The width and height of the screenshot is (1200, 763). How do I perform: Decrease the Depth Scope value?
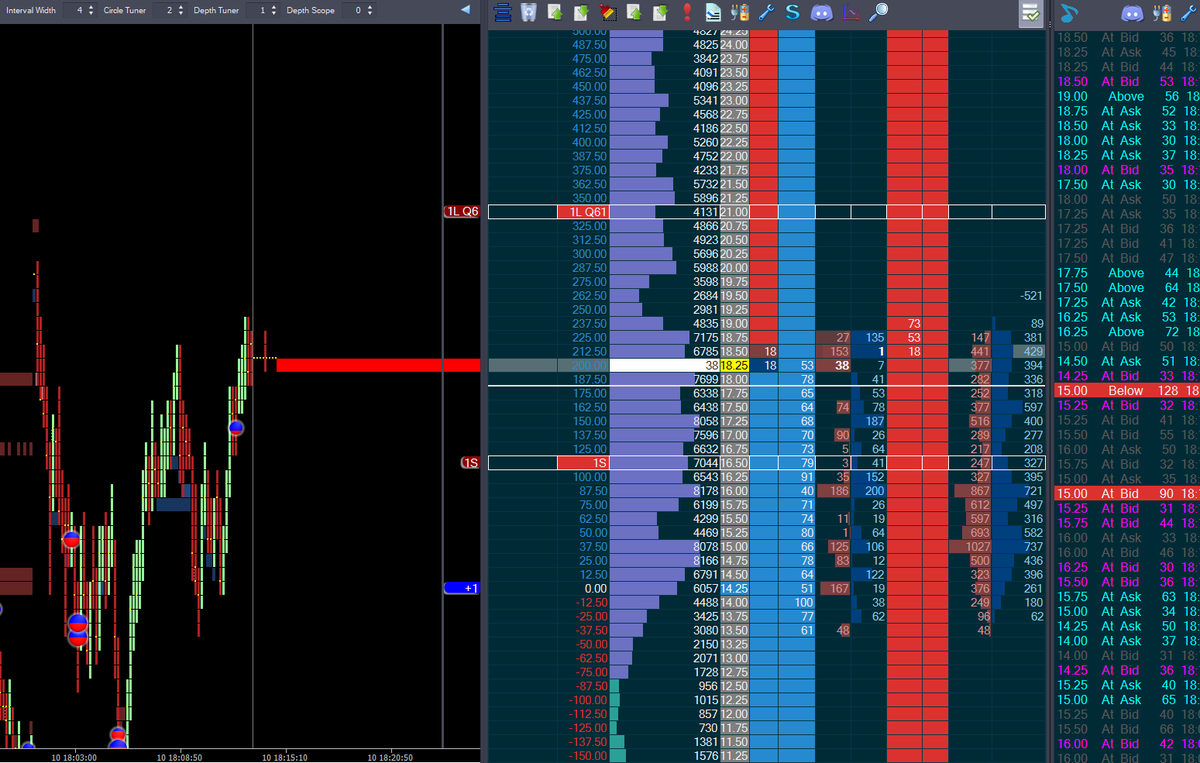click(370, 13)
